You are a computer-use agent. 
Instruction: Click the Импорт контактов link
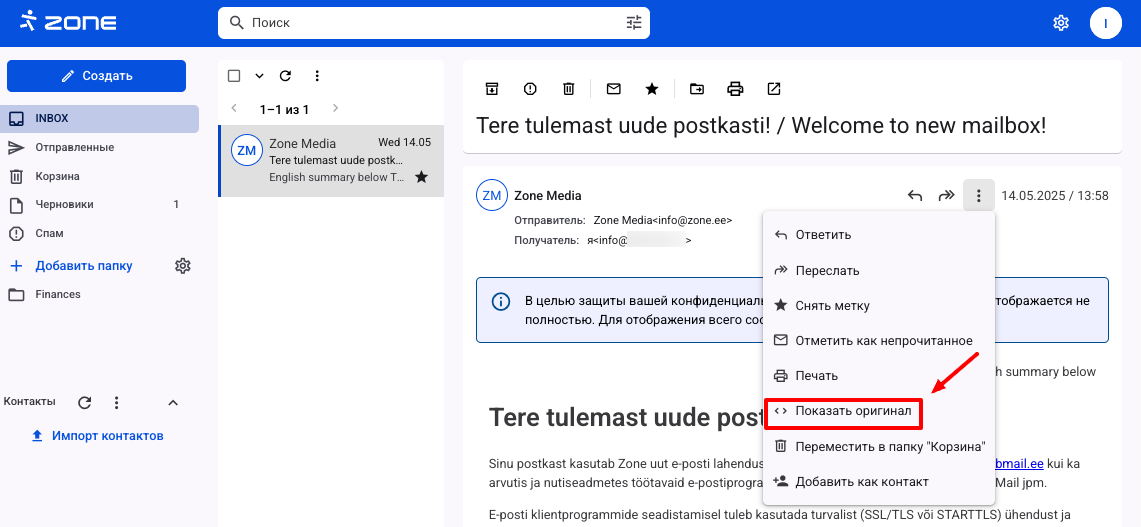[107, 436]
